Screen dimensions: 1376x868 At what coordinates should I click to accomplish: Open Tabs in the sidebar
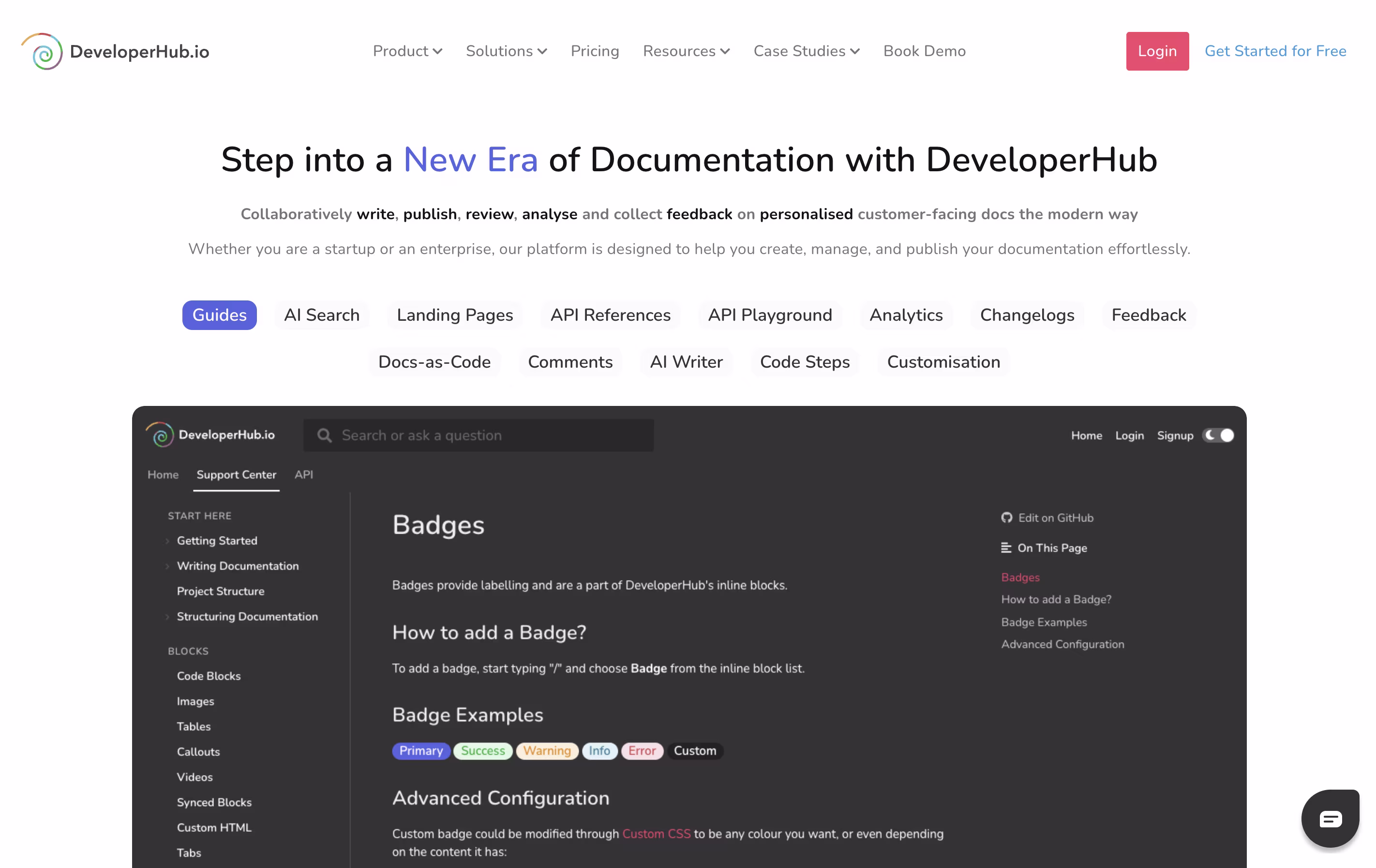[189, 853]
